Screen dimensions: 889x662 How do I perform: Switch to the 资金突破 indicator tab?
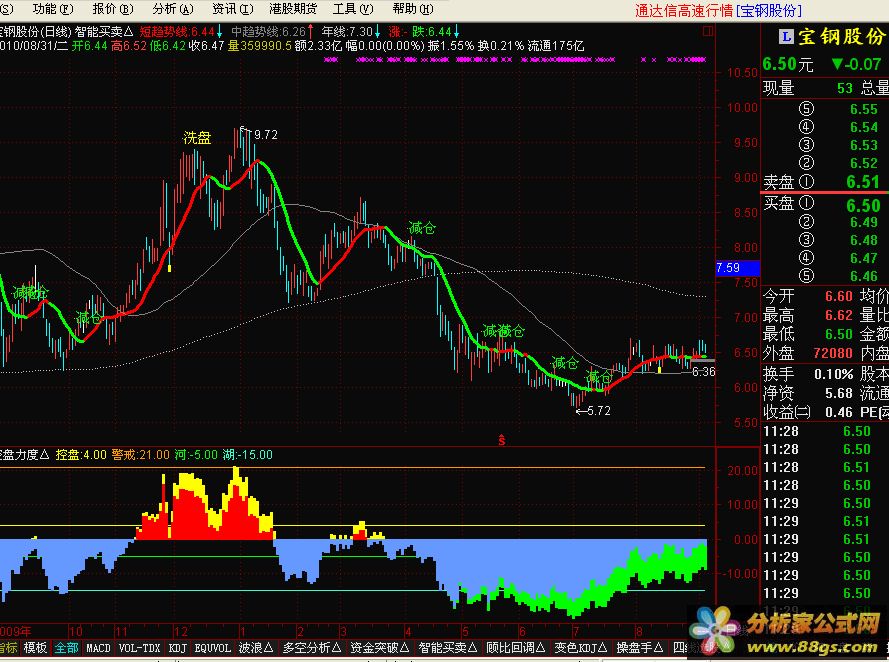[380, 648]
